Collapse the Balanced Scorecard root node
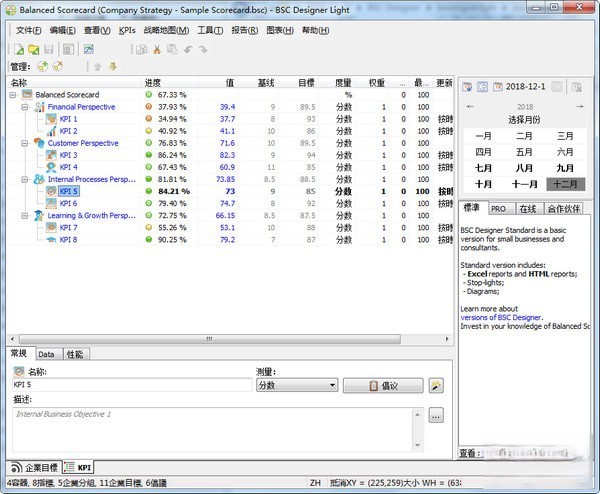Viewport: 600px width, 494px height. click(x=12, y=95)
